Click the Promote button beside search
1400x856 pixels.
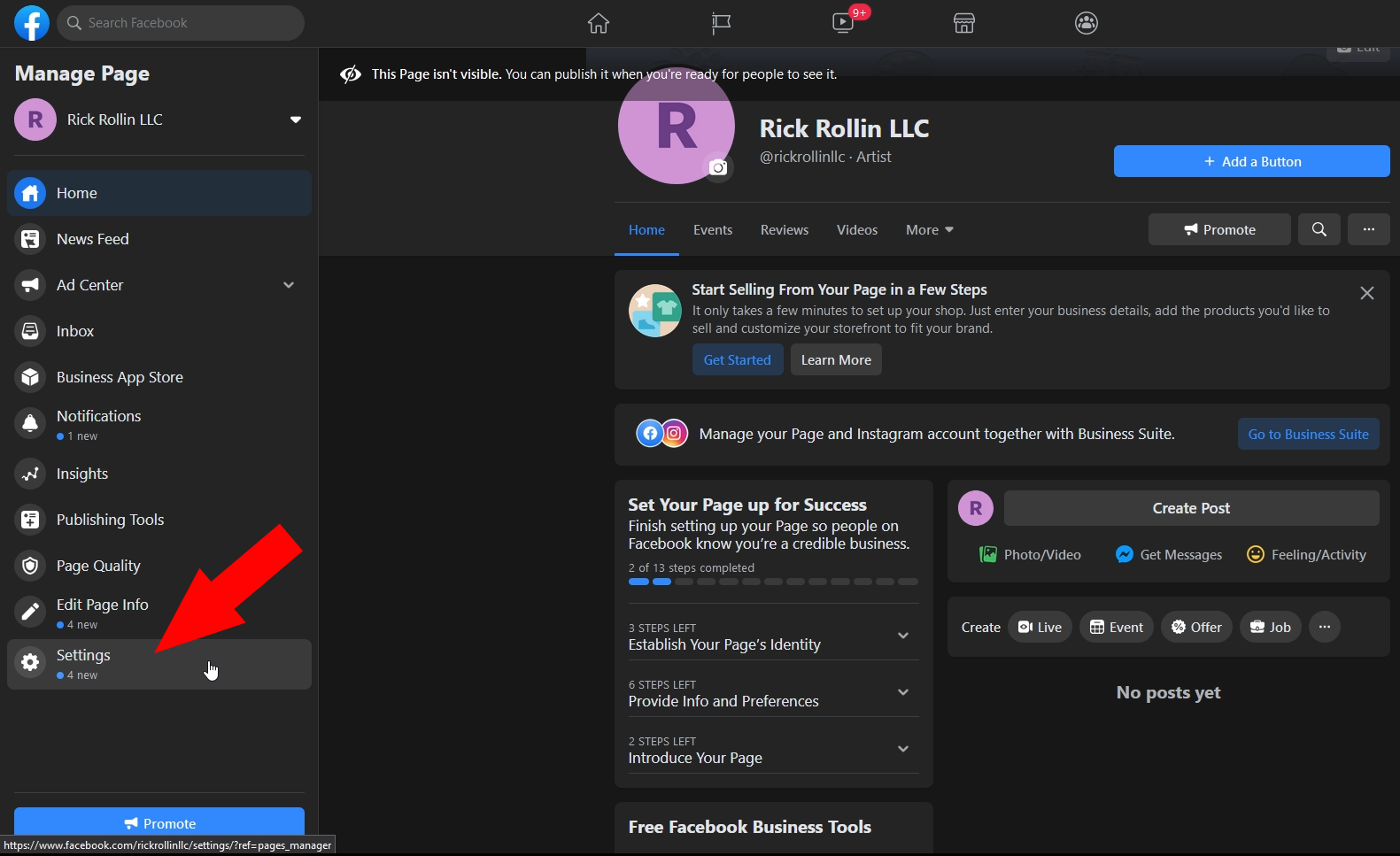pyautogui.click(x=1220, y=229)
